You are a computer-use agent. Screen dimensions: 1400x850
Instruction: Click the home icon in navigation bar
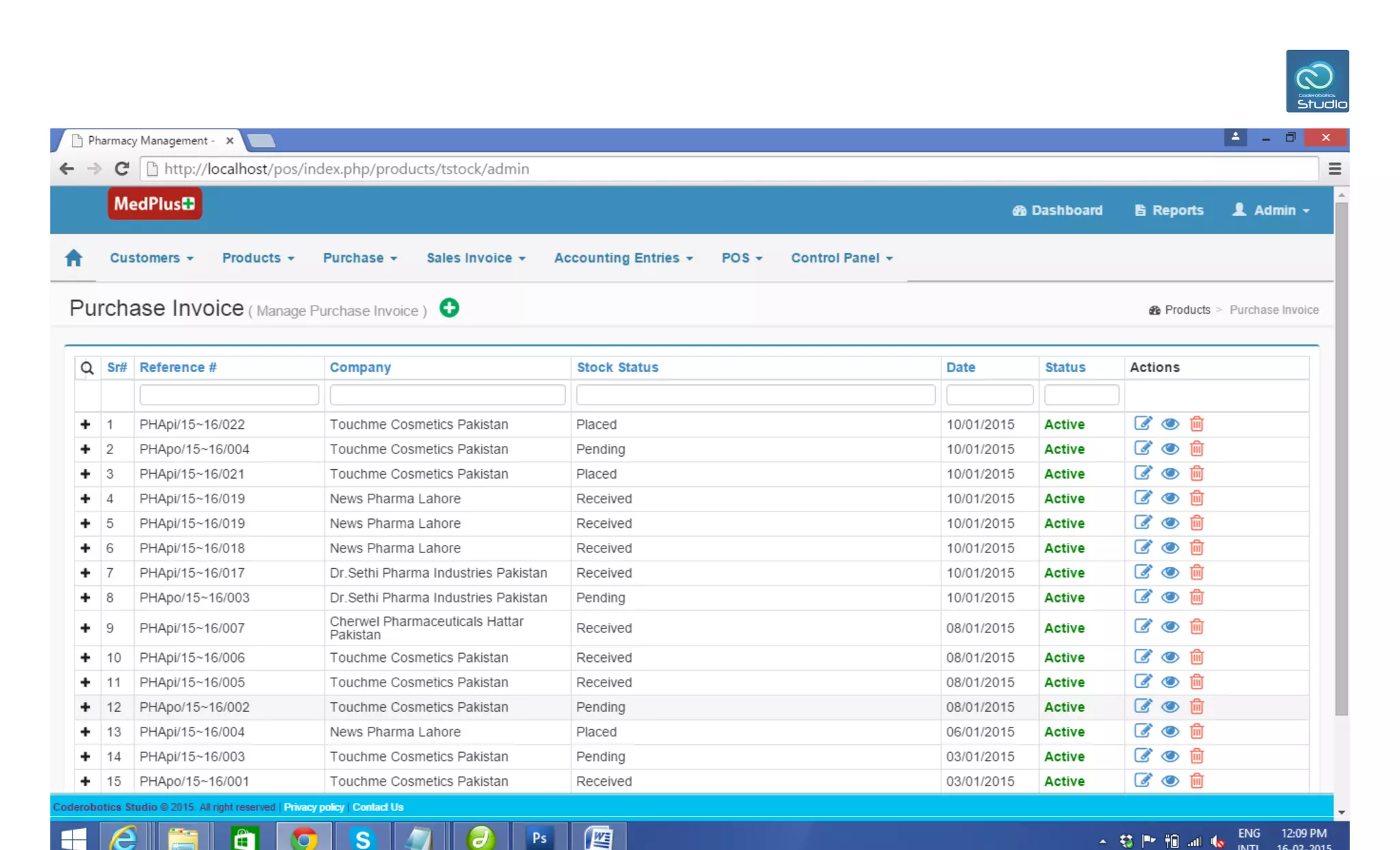74,258
